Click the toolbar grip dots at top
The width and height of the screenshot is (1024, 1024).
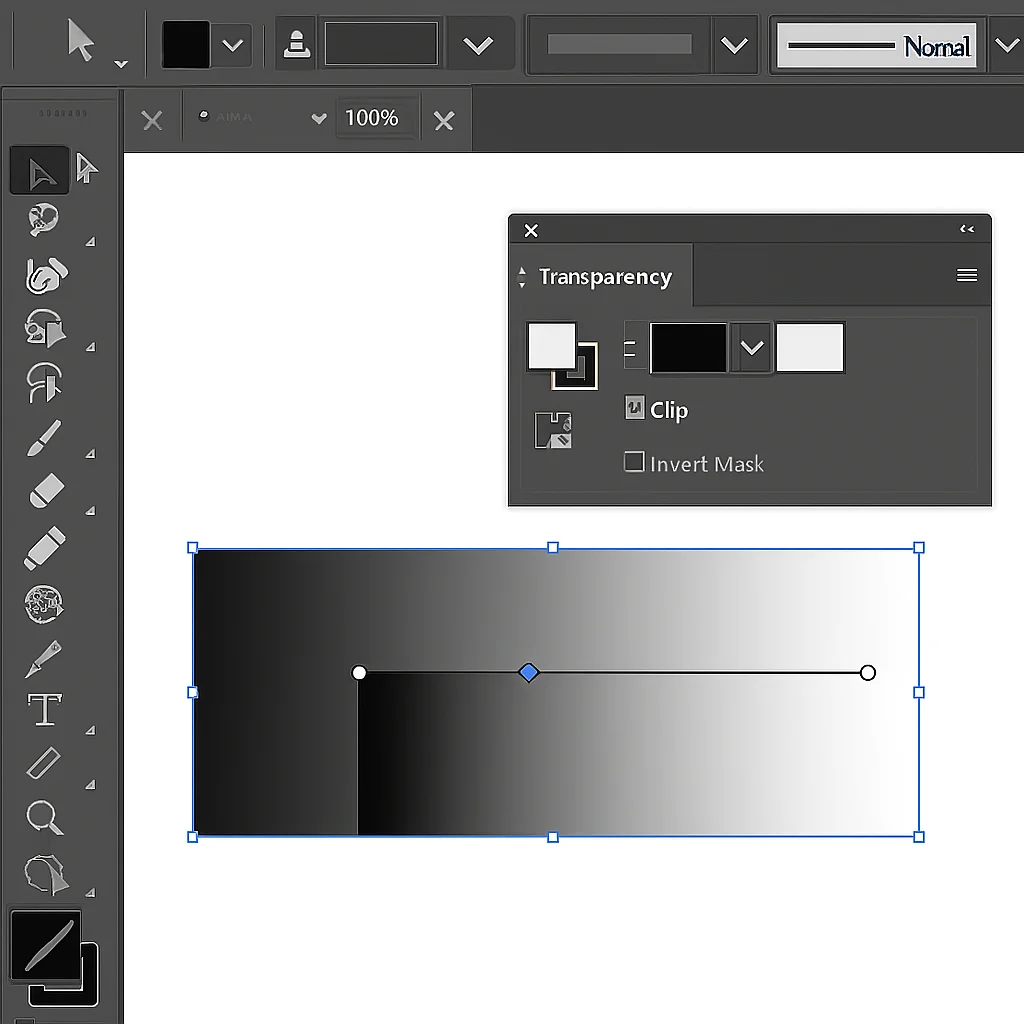pos(62,113)
